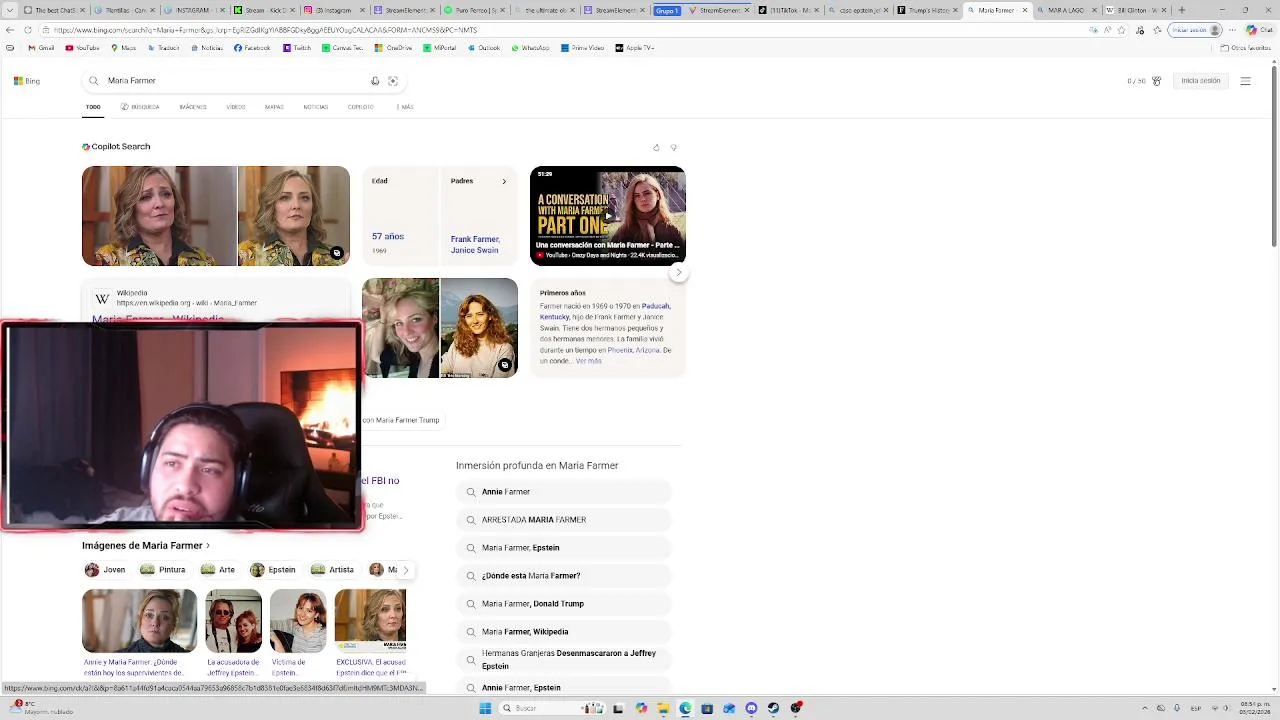1280x720 pixels.
Task: Filter images by Arte chip
Action: [218, 570]
